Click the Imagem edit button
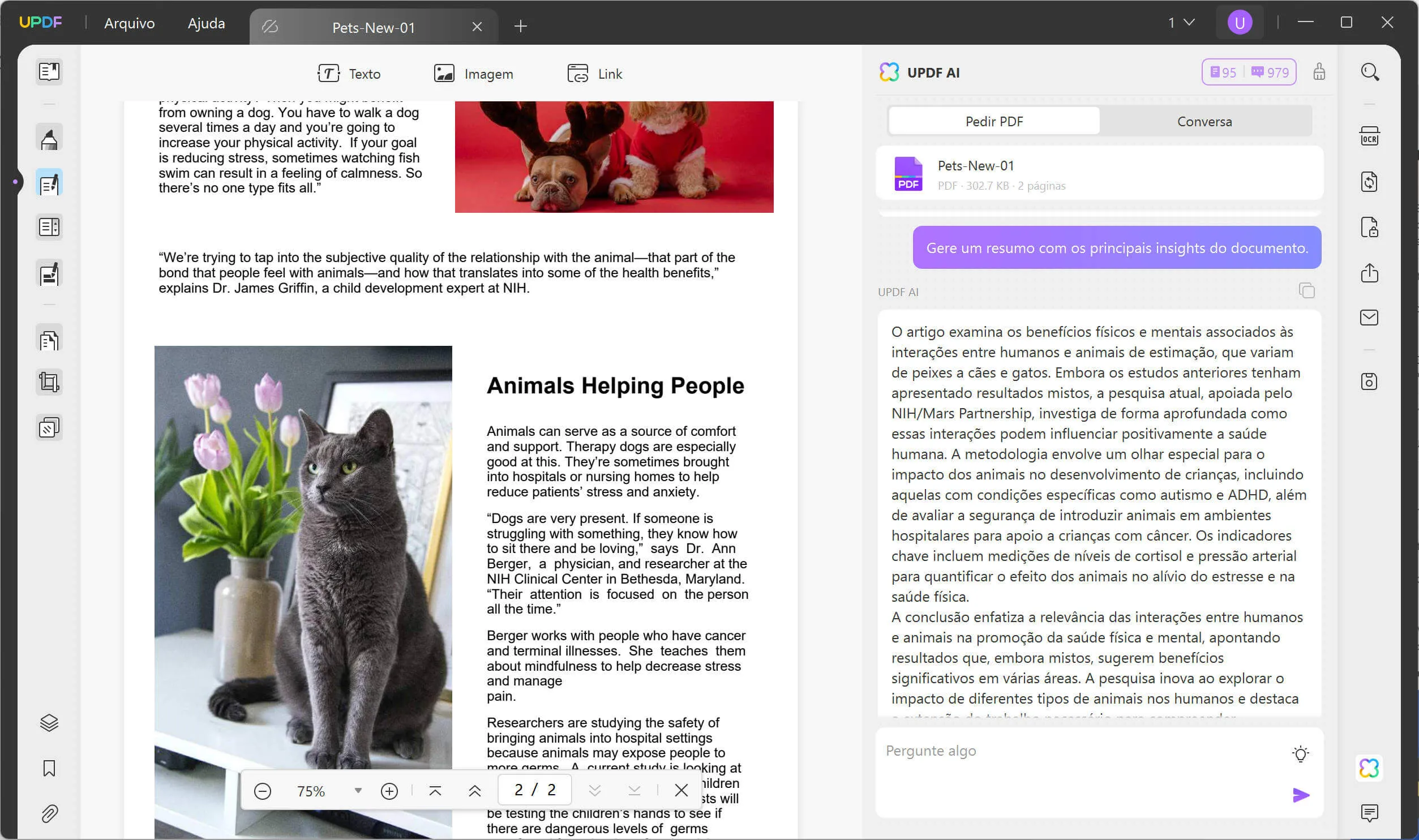 (473, 74)
